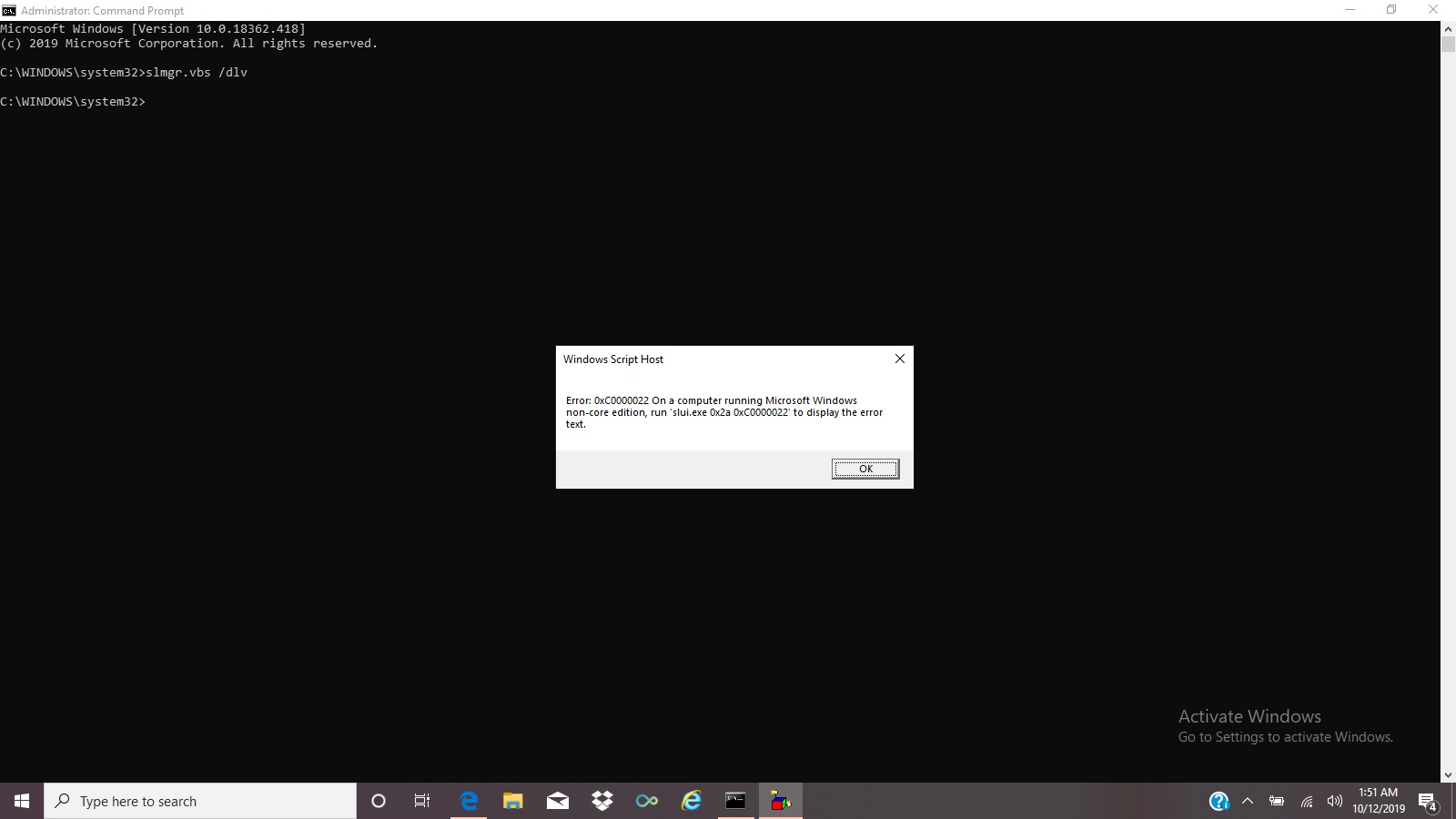Open the clock and calendar flyout
The width and height of the screenshot is (1456, 819).
(1379, 801)
